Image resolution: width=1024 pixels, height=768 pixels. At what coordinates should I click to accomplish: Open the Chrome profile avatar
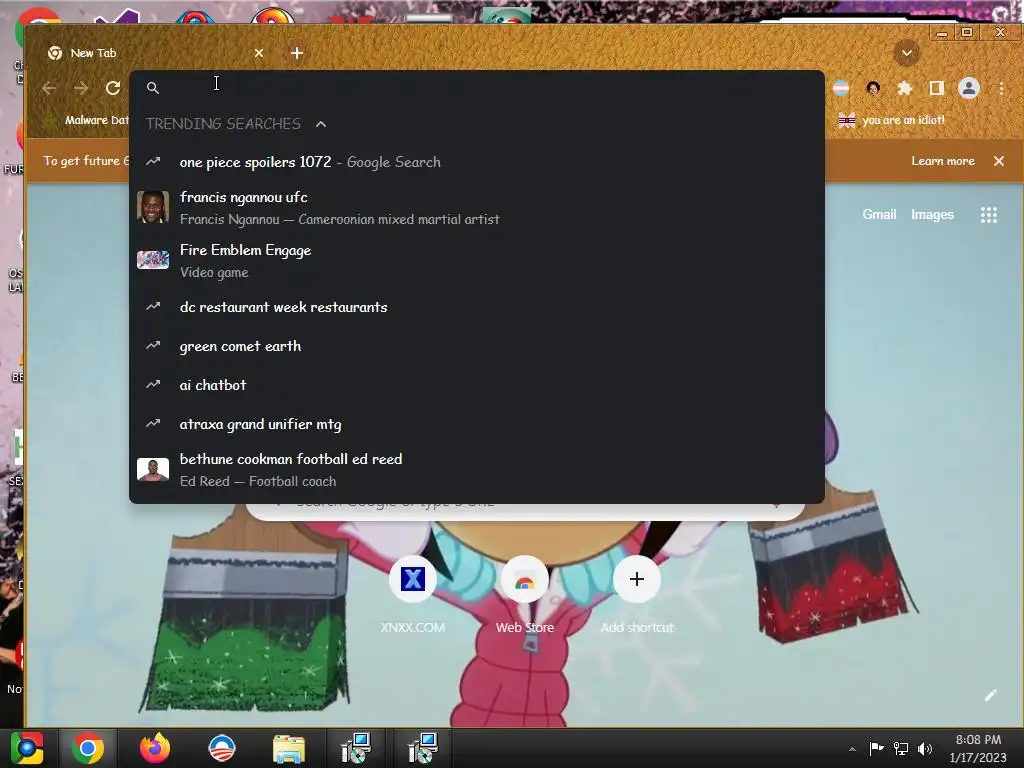[968, 88]
